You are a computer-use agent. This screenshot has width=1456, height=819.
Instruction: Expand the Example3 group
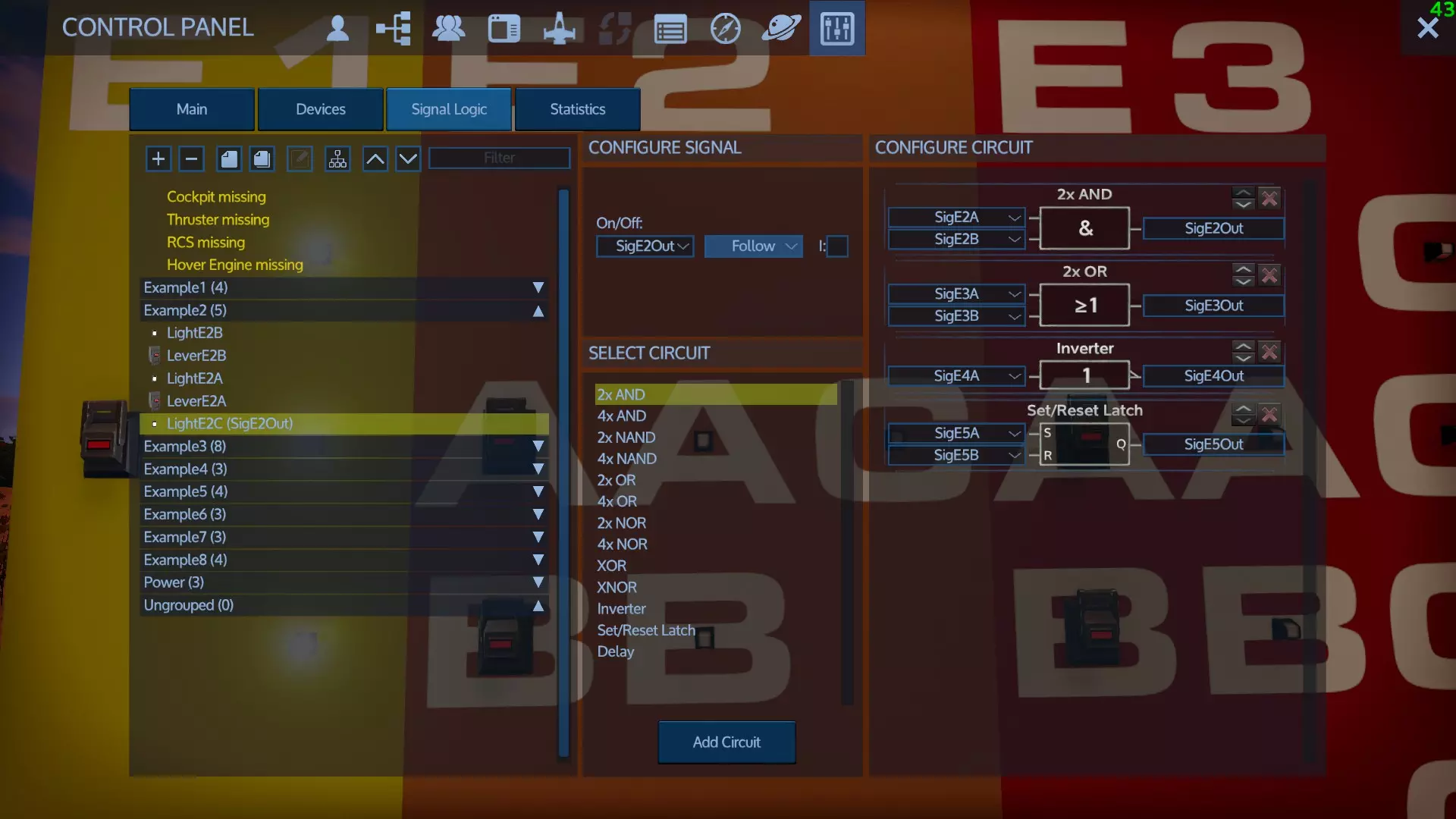[x=538, y=447]
